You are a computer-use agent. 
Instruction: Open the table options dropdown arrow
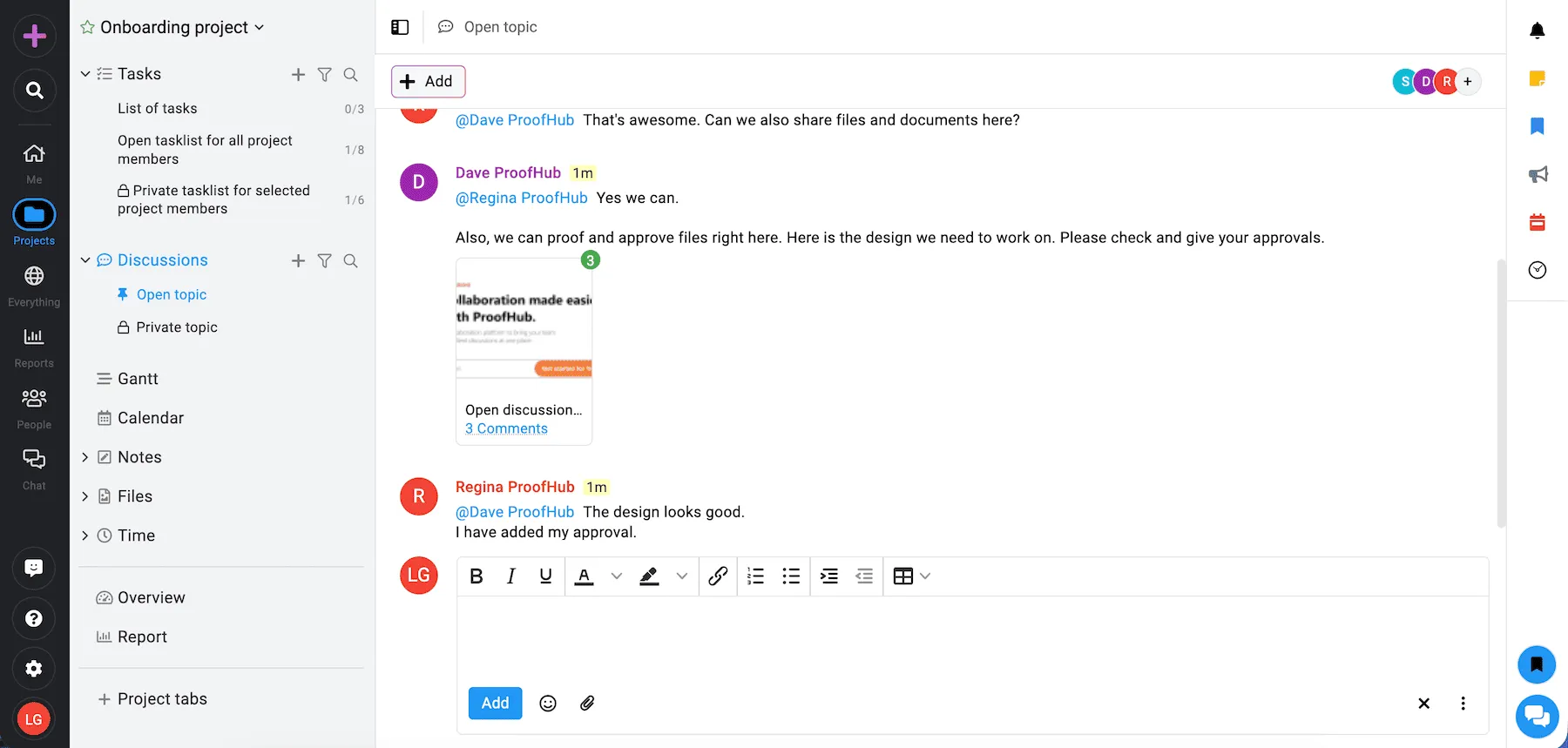tap(925, 576)
